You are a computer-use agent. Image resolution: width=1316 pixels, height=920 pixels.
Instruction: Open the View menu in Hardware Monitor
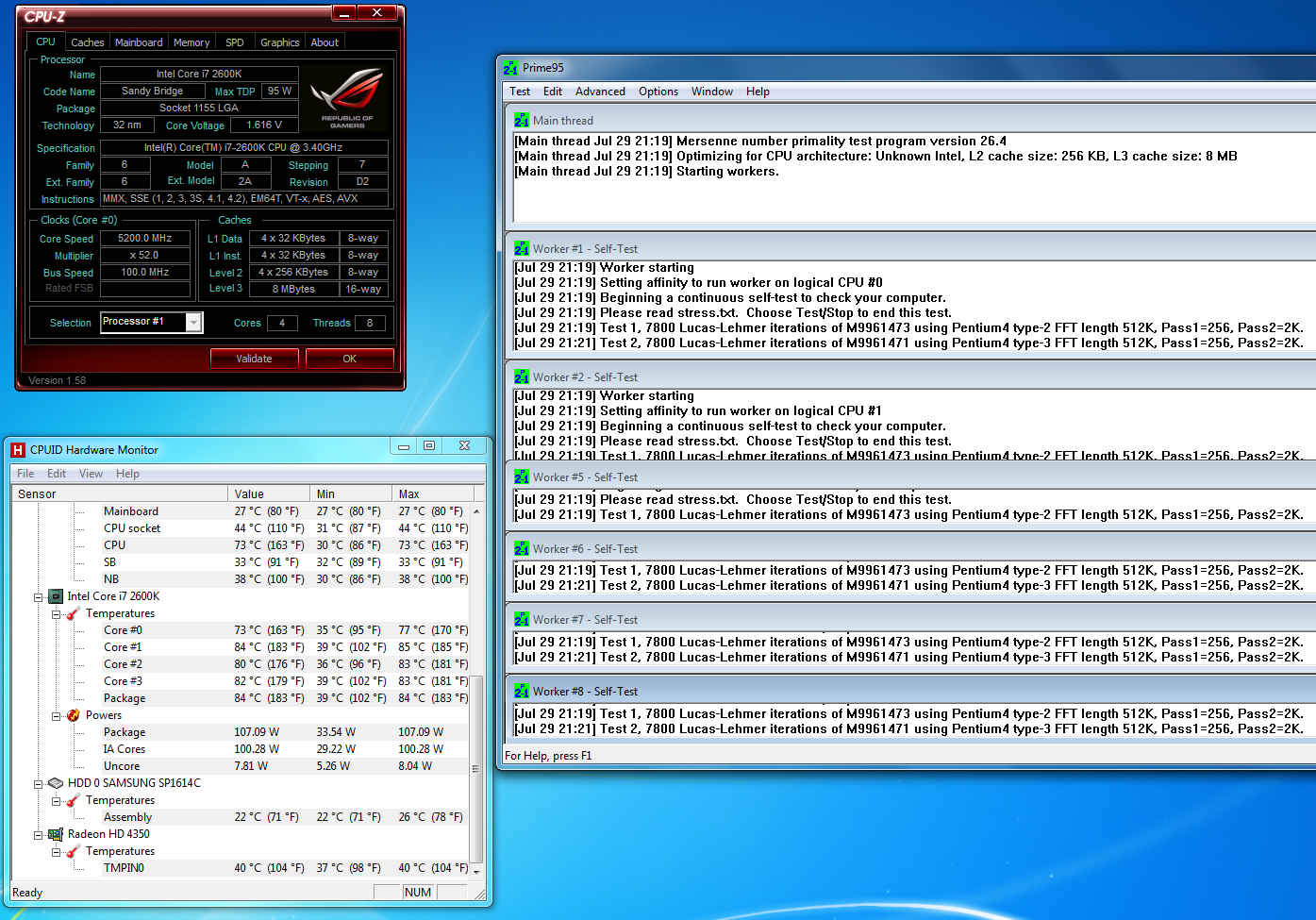[x=91, y=474]
